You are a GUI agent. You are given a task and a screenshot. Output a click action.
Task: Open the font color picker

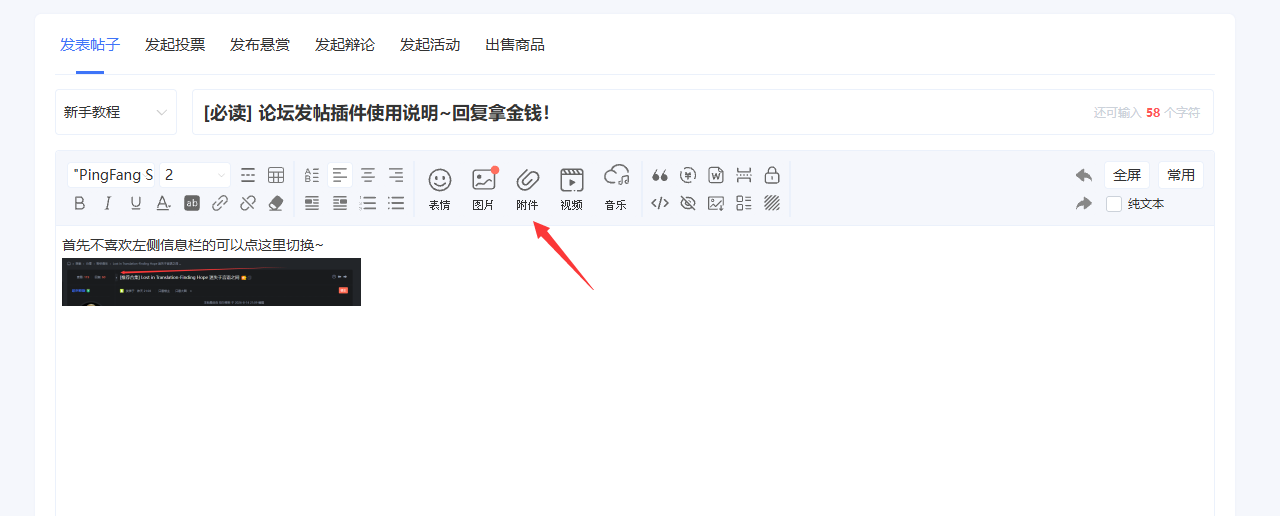[164, 203]
